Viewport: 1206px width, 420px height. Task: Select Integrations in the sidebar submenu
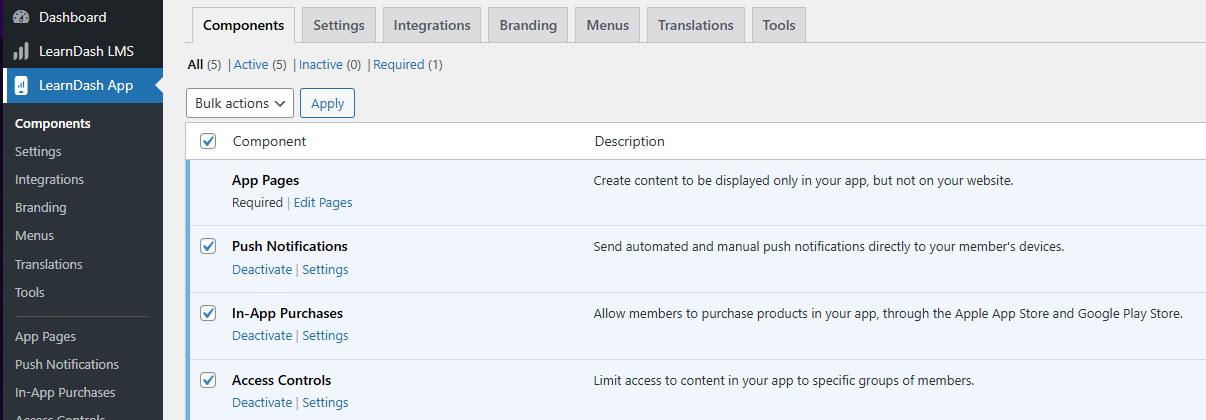coord(49,180)
